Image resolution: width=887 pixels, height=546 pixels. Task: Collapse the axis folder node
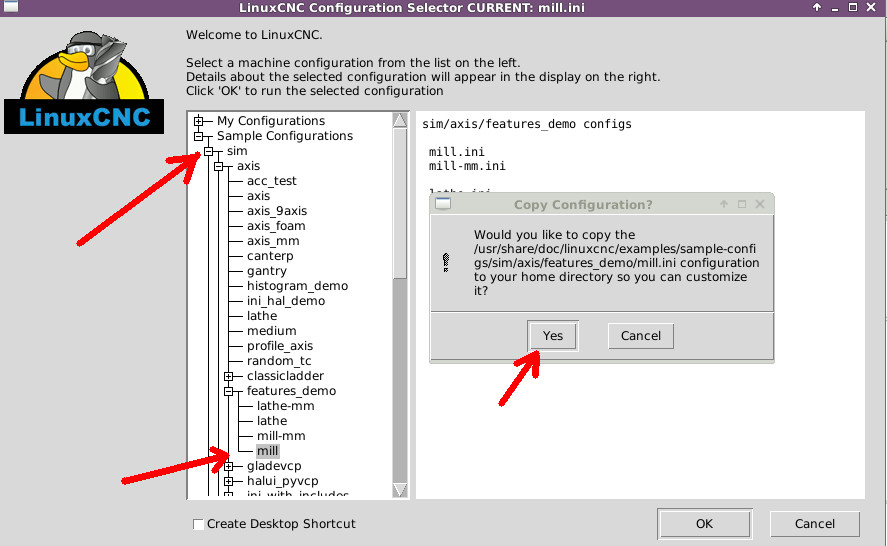pos(219,166)
